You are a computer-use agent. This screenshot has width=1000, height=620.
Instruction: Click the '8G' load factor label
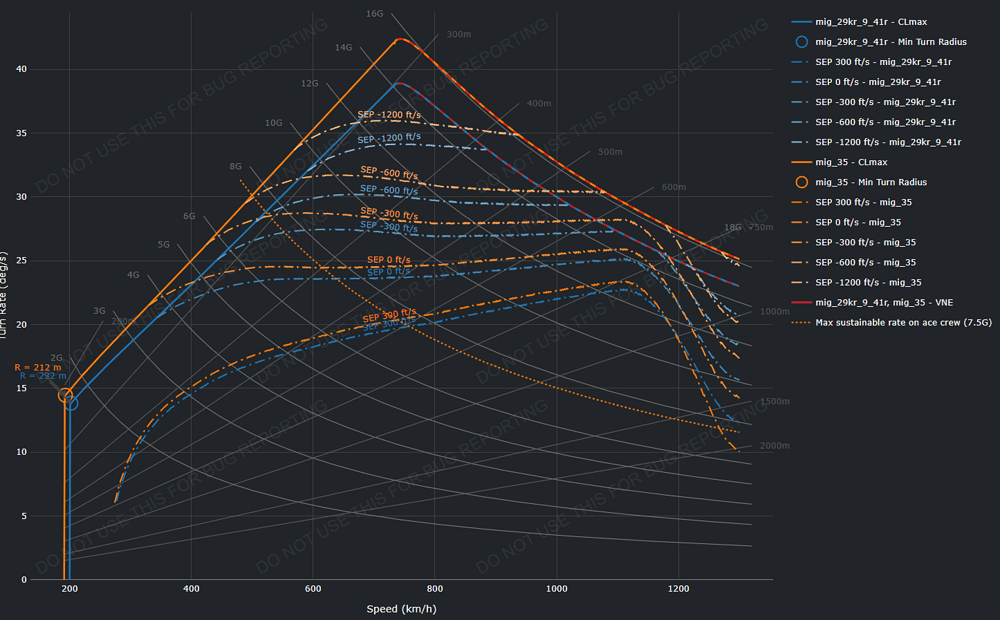tap(235, 166)
